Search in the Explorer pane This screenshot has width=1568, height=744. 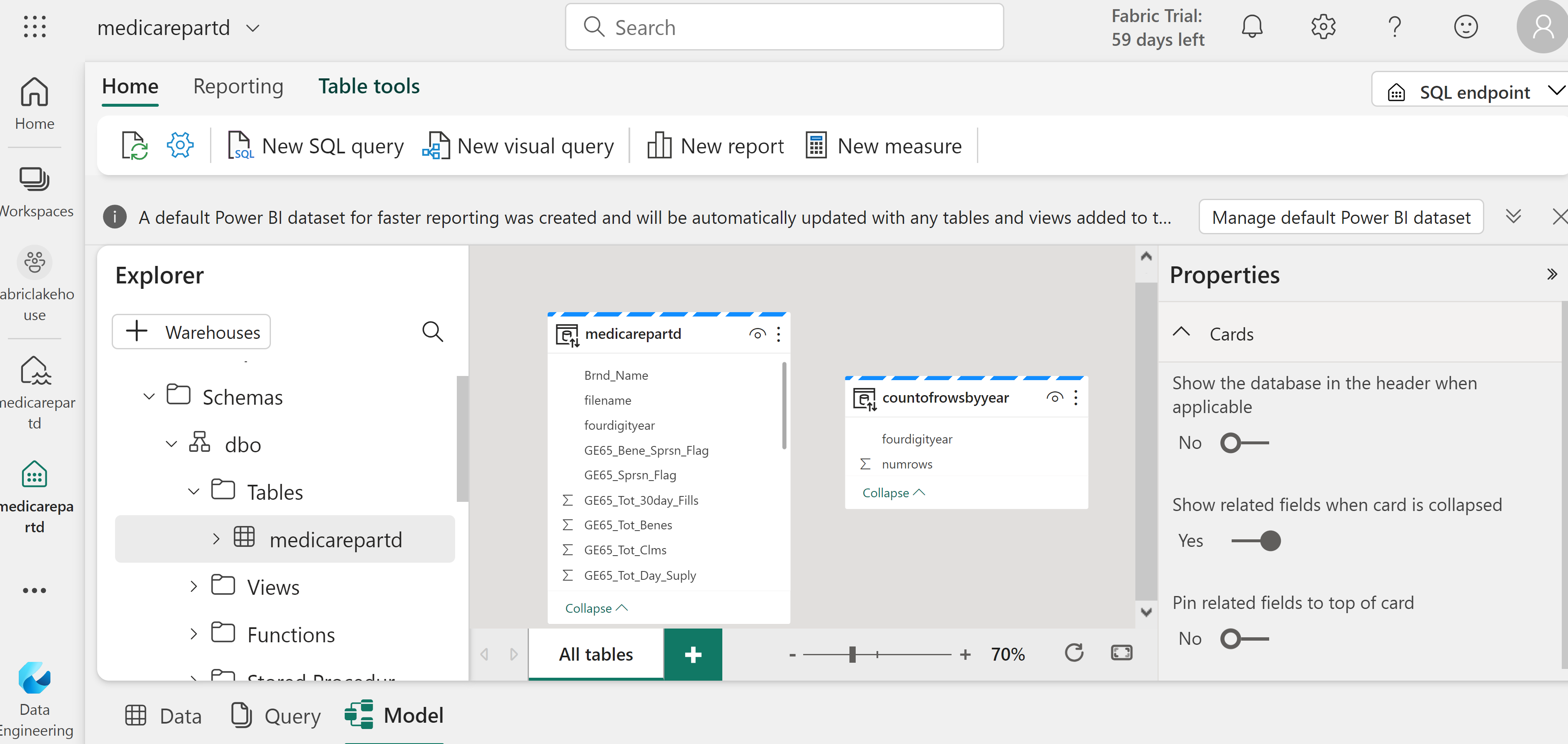coord(433,332)
